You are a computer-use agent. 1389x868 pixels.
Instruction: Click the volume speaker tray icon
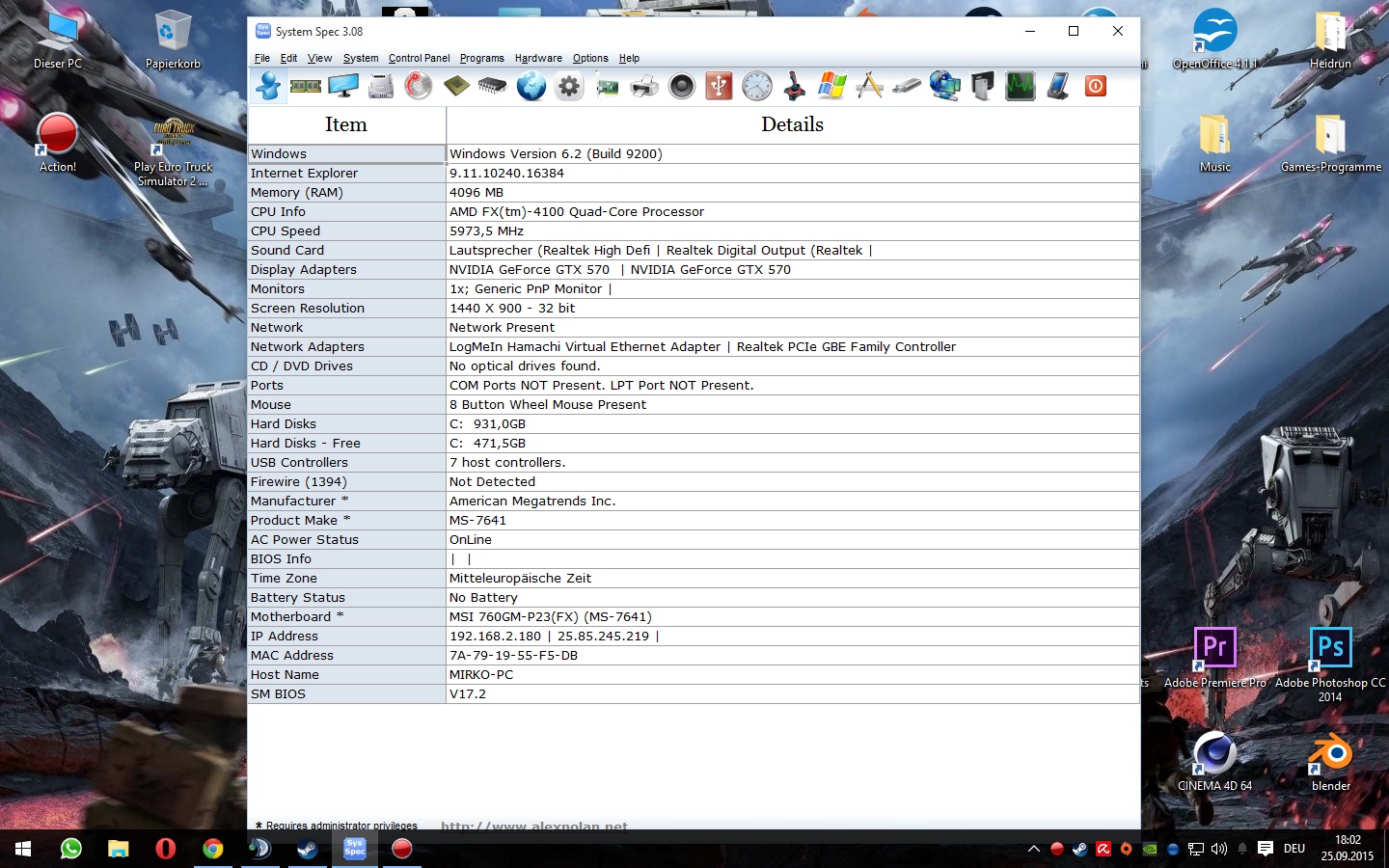point(1219,849)
